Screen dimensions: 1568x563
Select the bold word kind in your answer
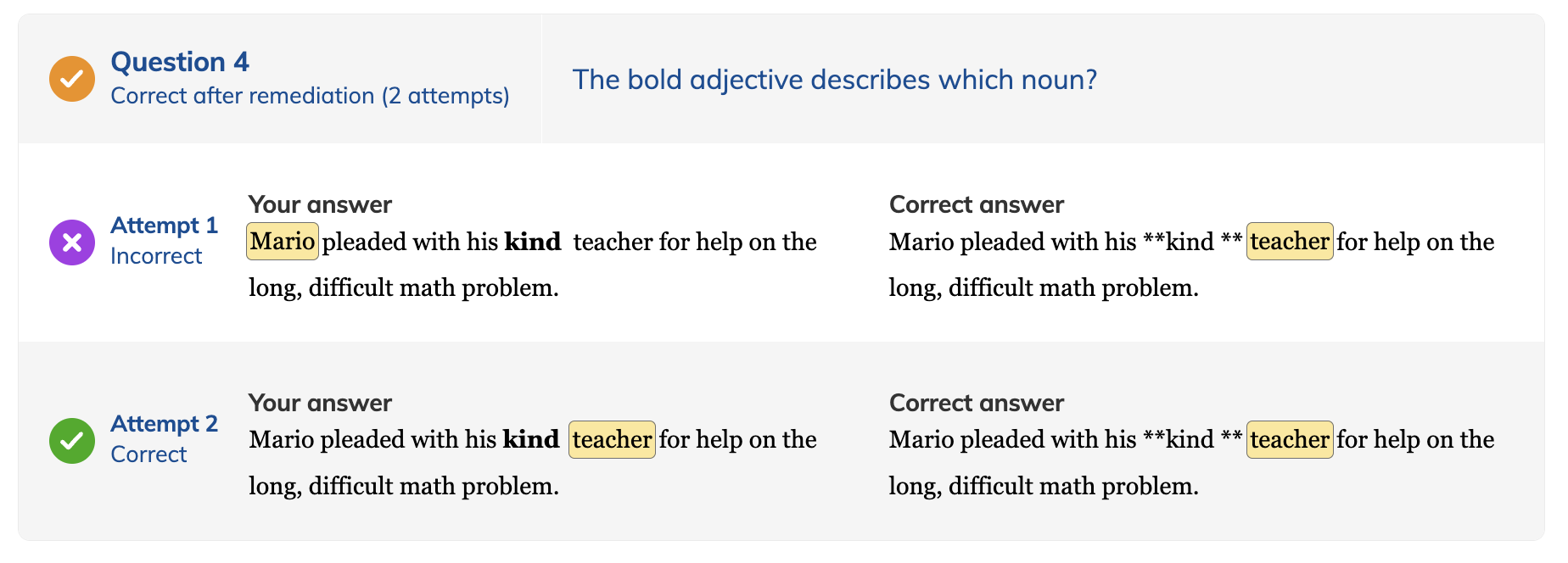(530, 242)
